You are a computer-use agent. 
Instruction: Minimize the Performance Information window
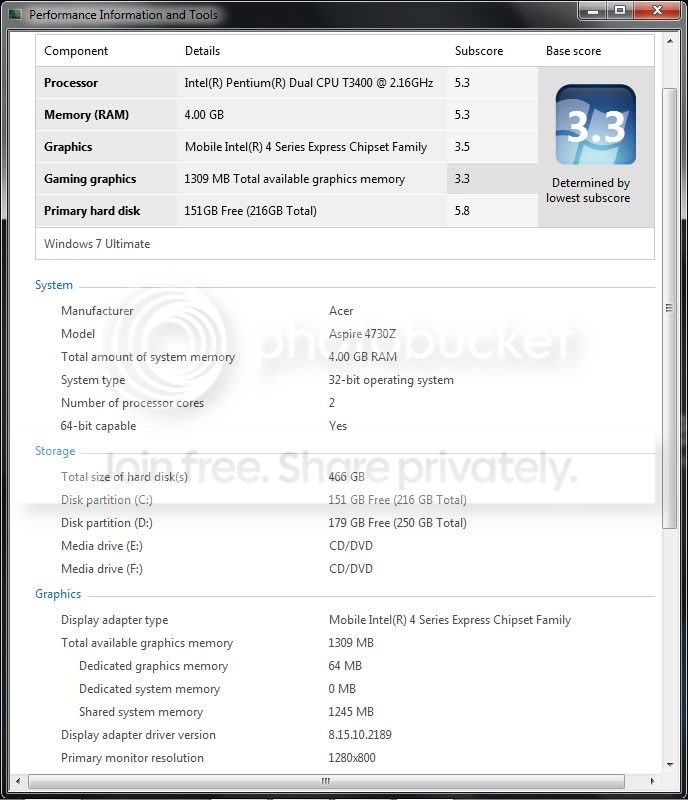[x=593, y=10]
